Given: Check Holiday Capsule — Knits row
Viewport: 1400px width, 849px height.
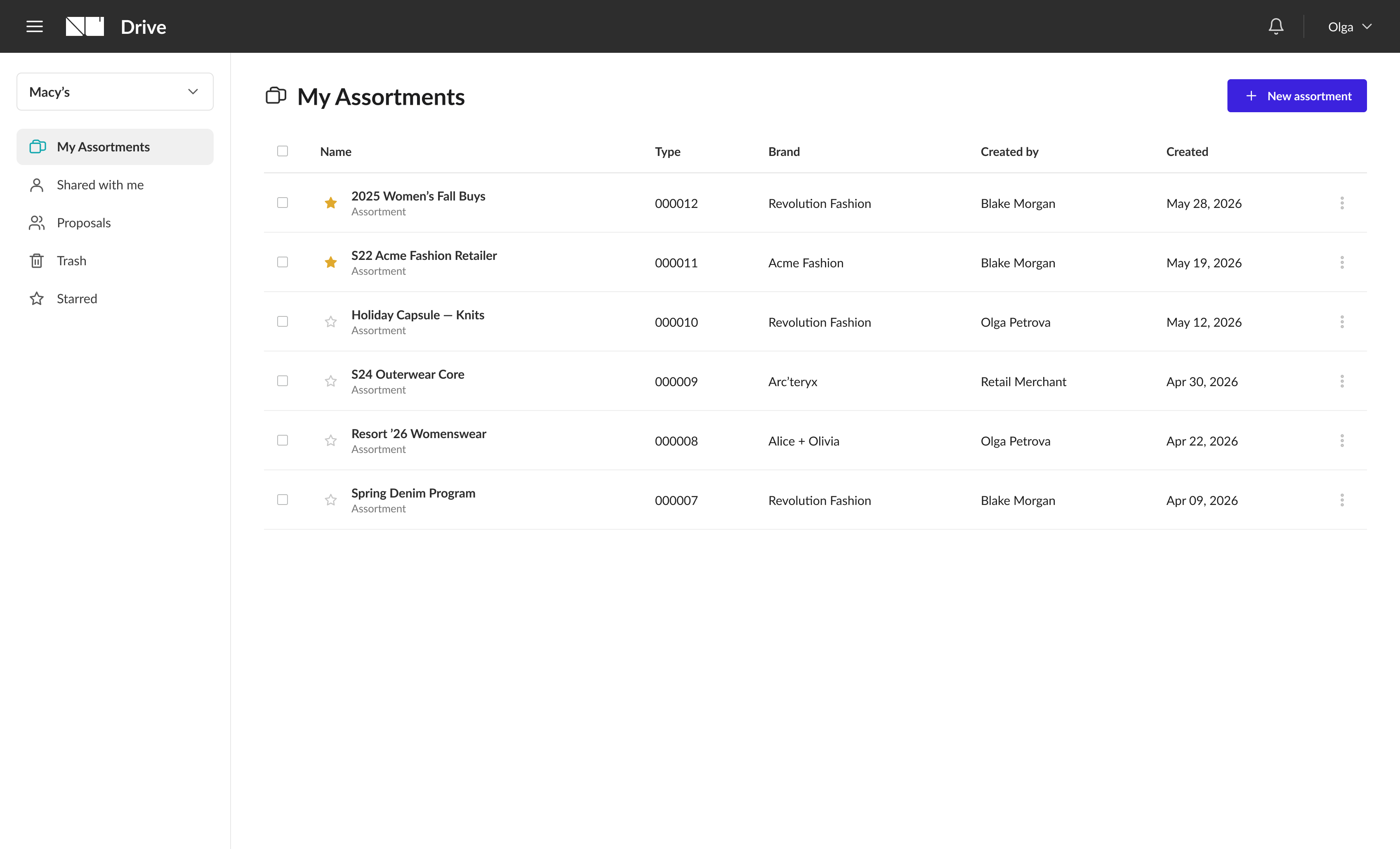Looking at the screenshot, I should click(283, 322).
